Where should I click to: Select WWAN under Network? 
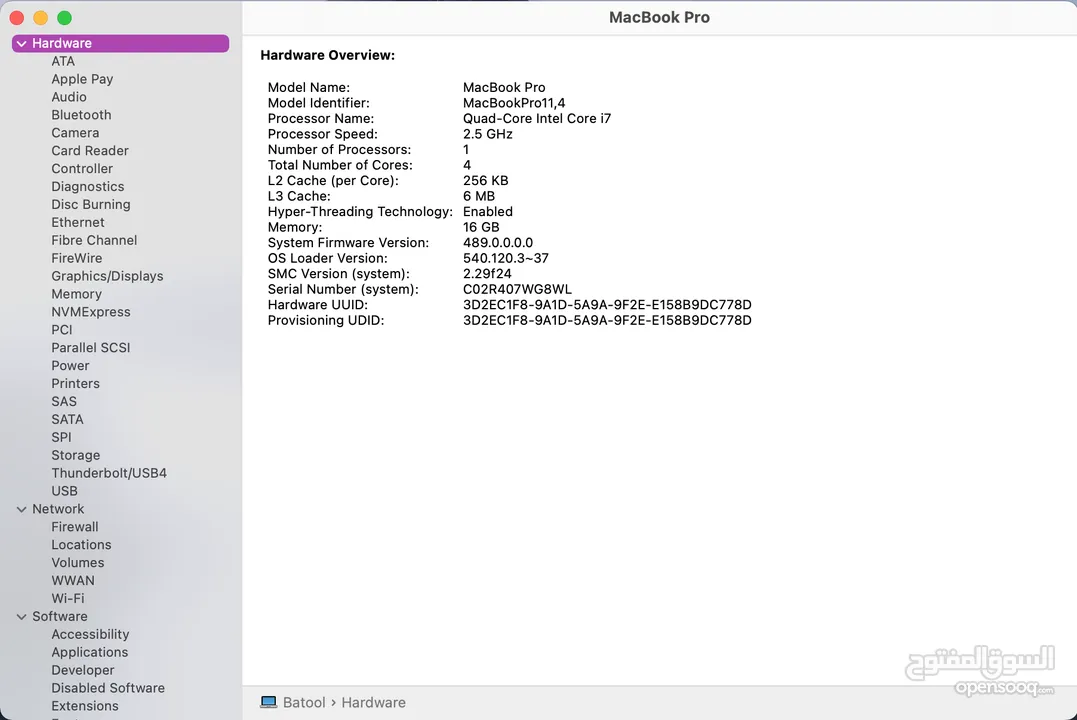point(73,580)
